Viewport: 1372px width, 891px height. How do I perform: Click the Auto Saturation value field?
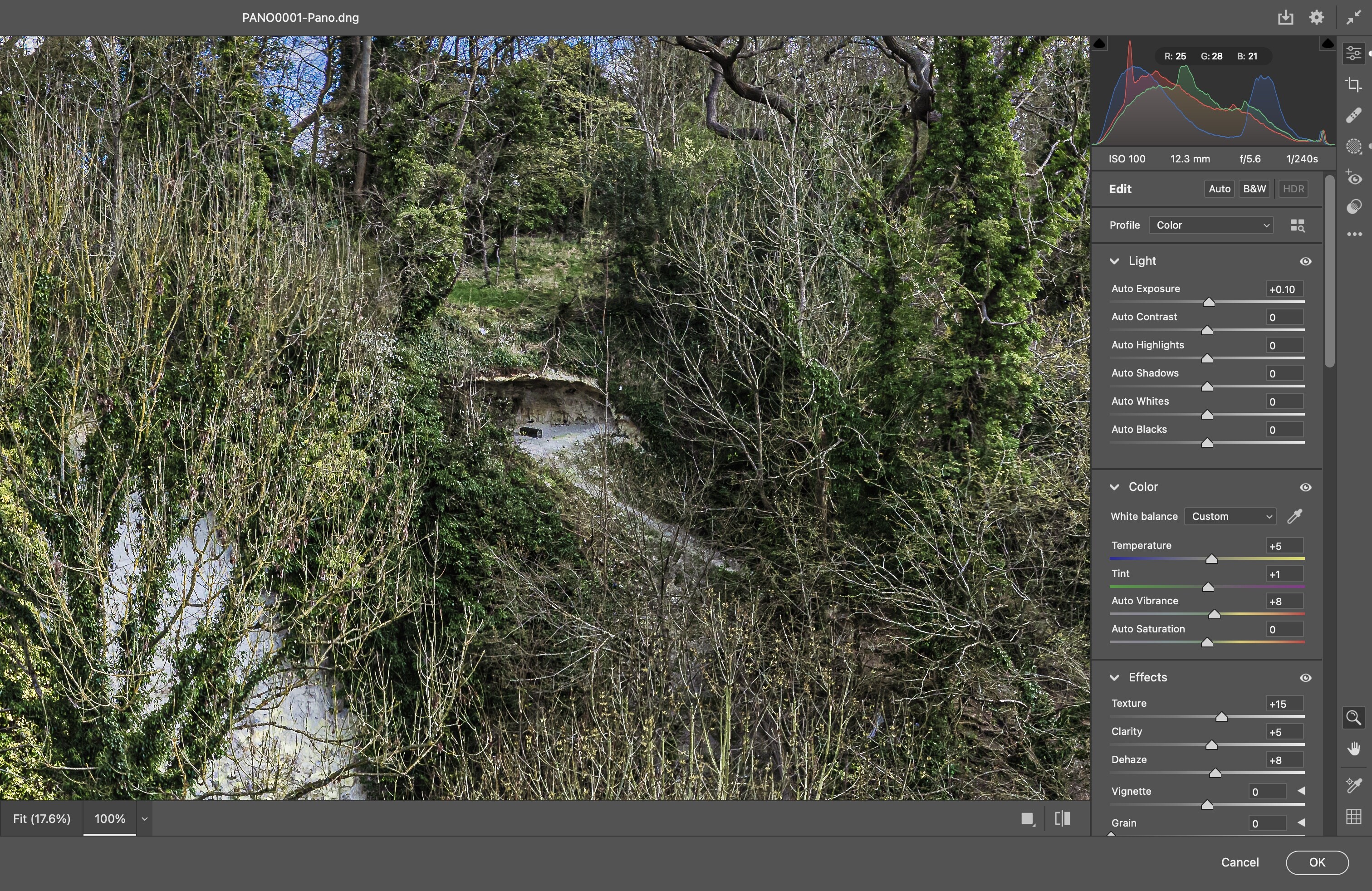(1284, 630)
